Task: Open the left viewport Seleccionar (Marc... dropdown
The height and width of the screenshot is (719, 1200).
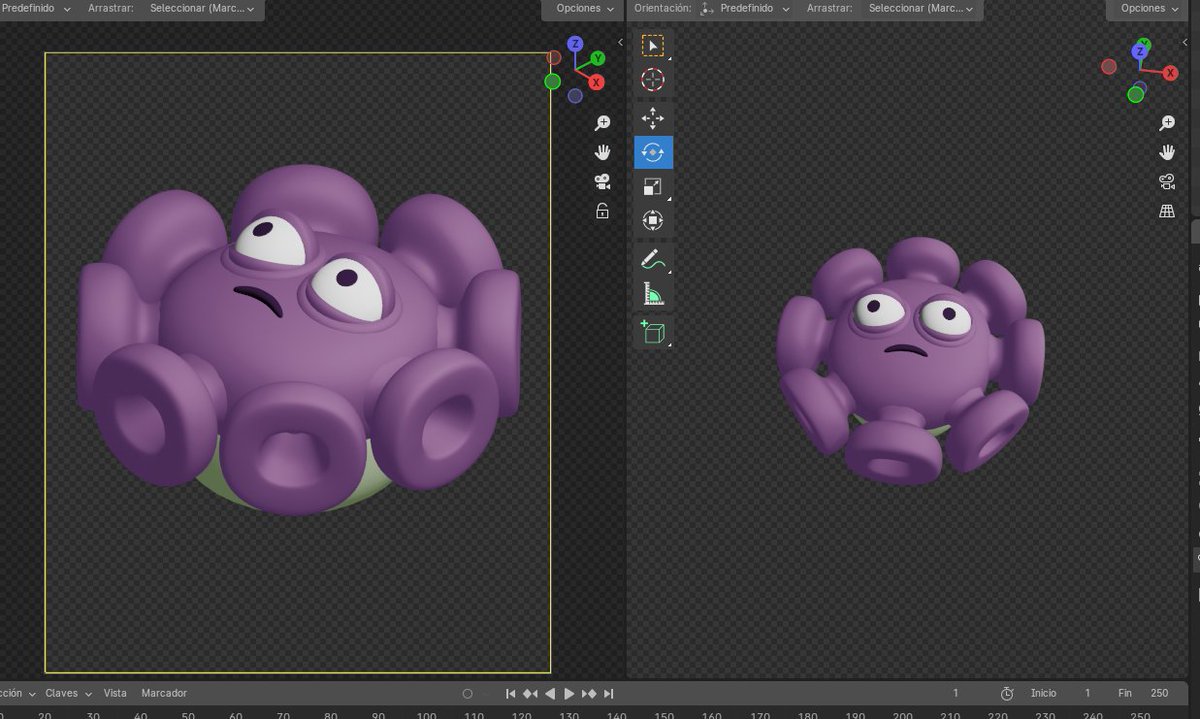Action: [201, 8]
